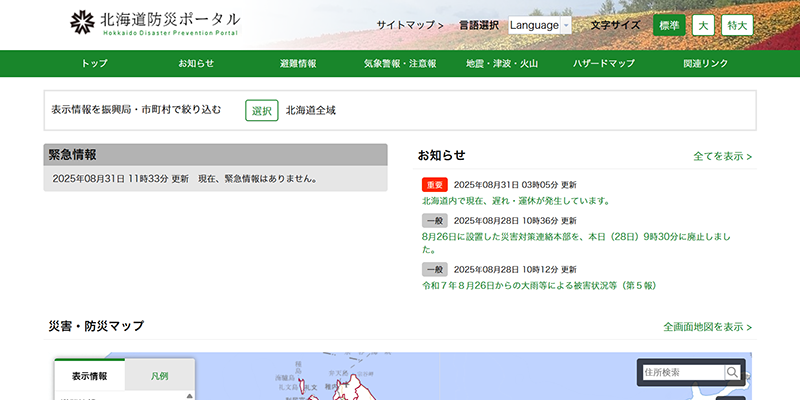
Task: Set font size to 大
Action: tap(703, 25)
